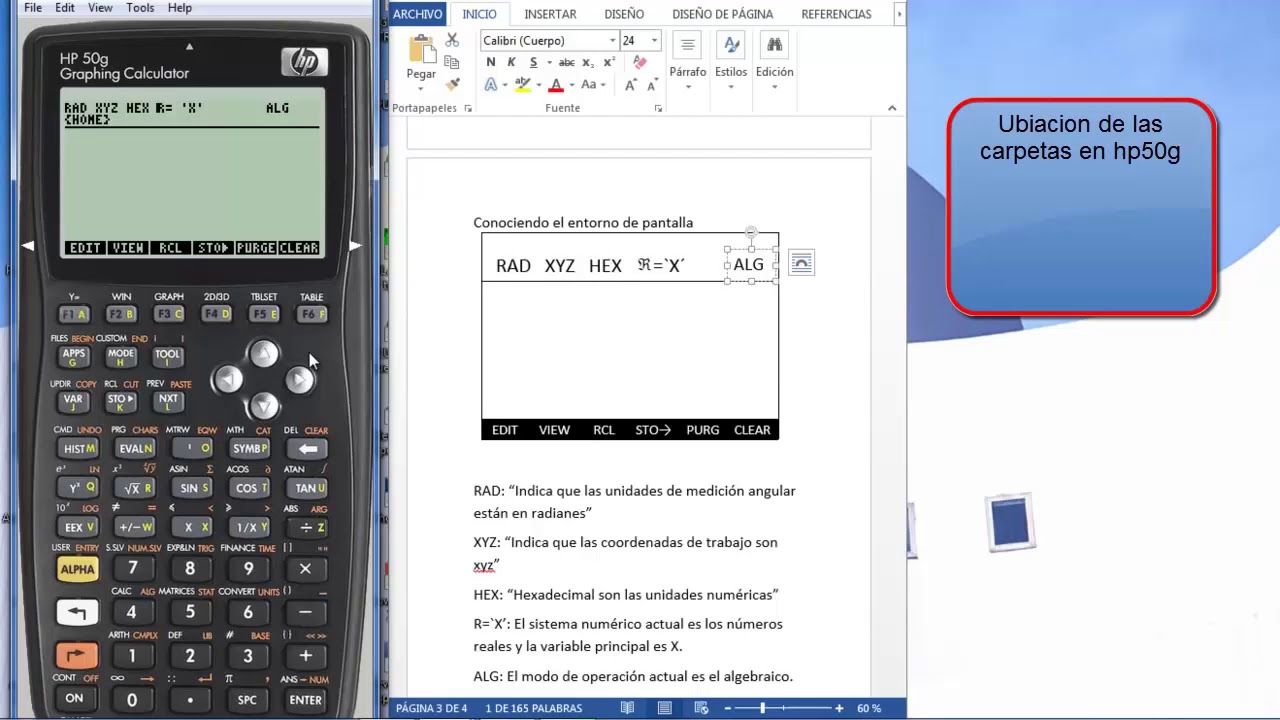Click the orange right-shift key on calculator
This screenshot has width=1280, height=720.
[x=76, y=657]
